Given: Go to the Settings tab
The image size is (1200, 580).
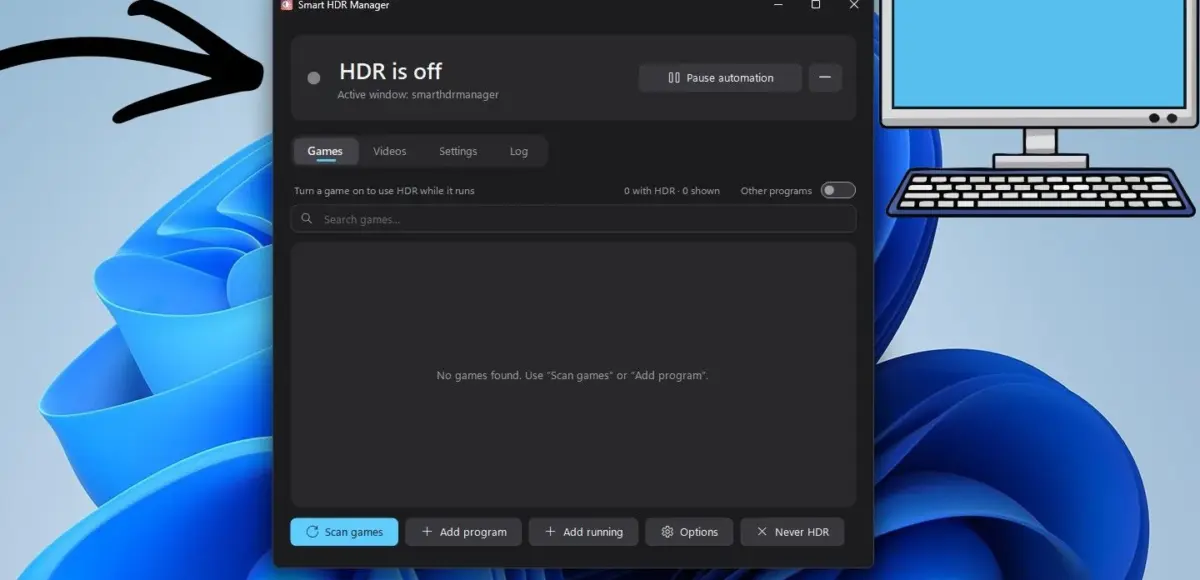Looking at the screenshot, I should click(458, 151).
